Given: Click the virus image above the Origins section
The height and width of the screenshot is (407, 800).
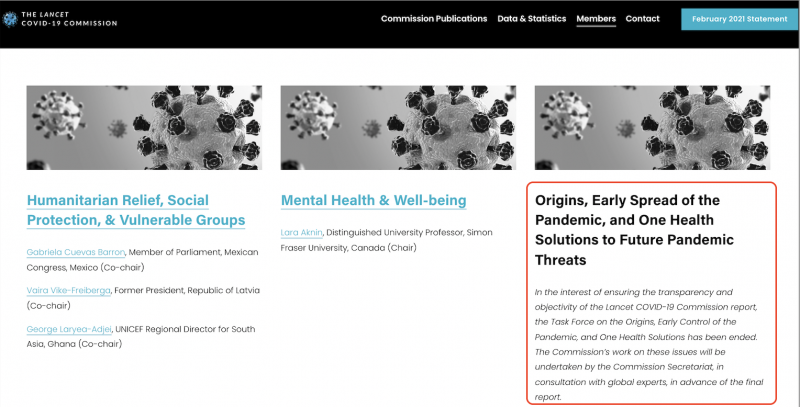Looking at the screenshot, I should (653, 127).
